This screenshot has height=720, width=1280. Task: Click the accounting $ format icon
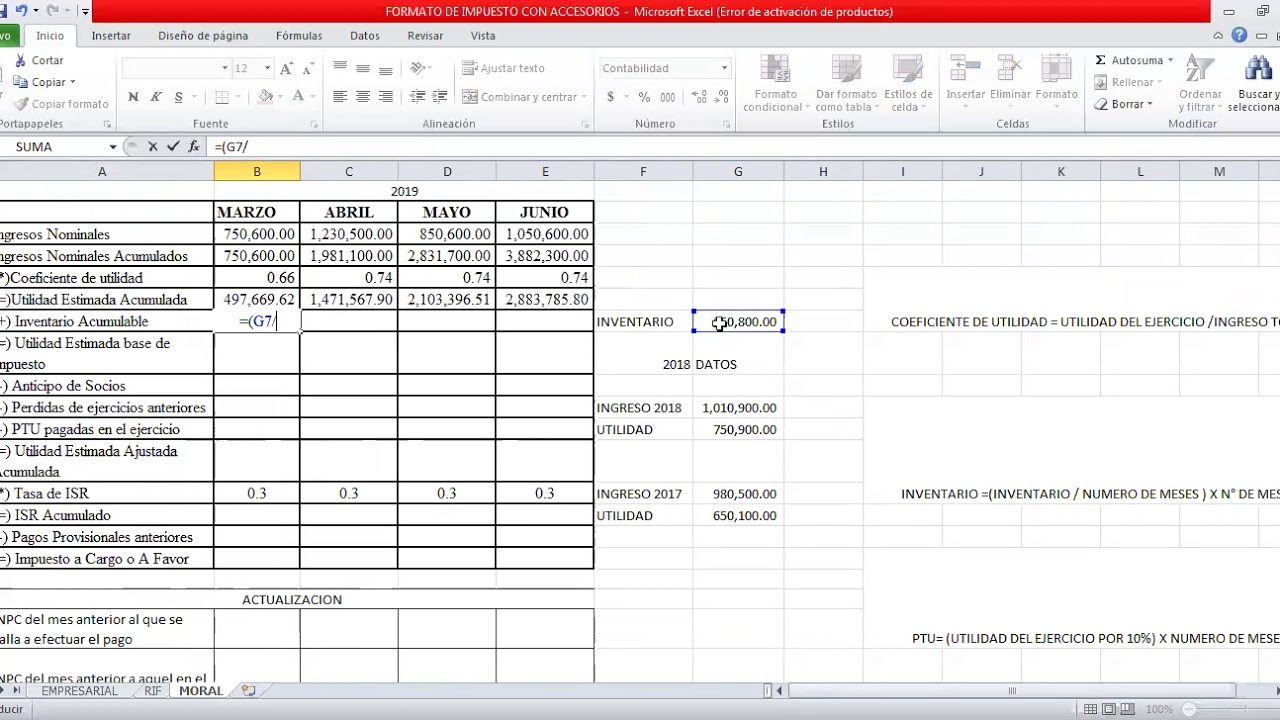point(610,97)
